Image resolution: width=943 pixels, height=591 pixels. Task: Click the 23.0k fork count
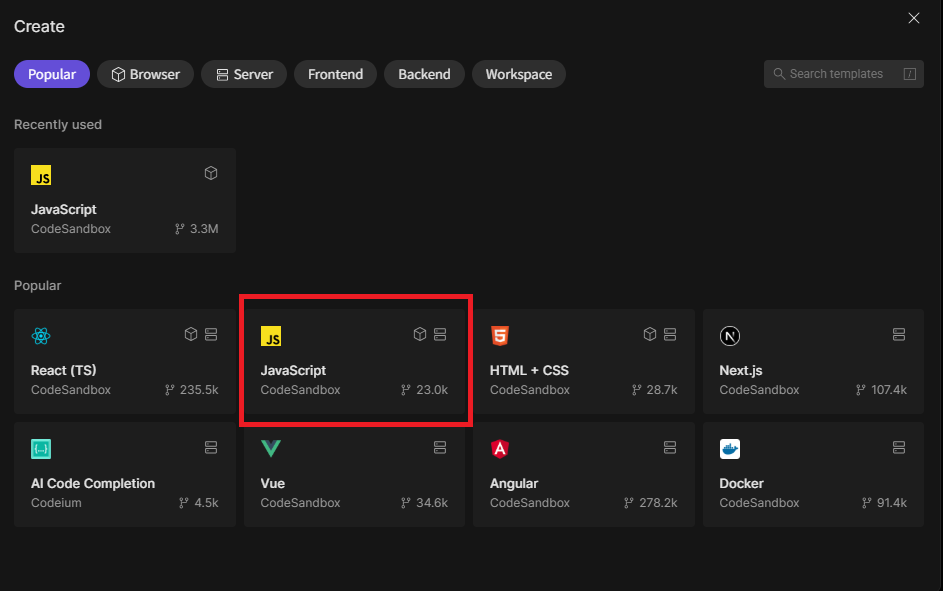[x=432, y=390]
